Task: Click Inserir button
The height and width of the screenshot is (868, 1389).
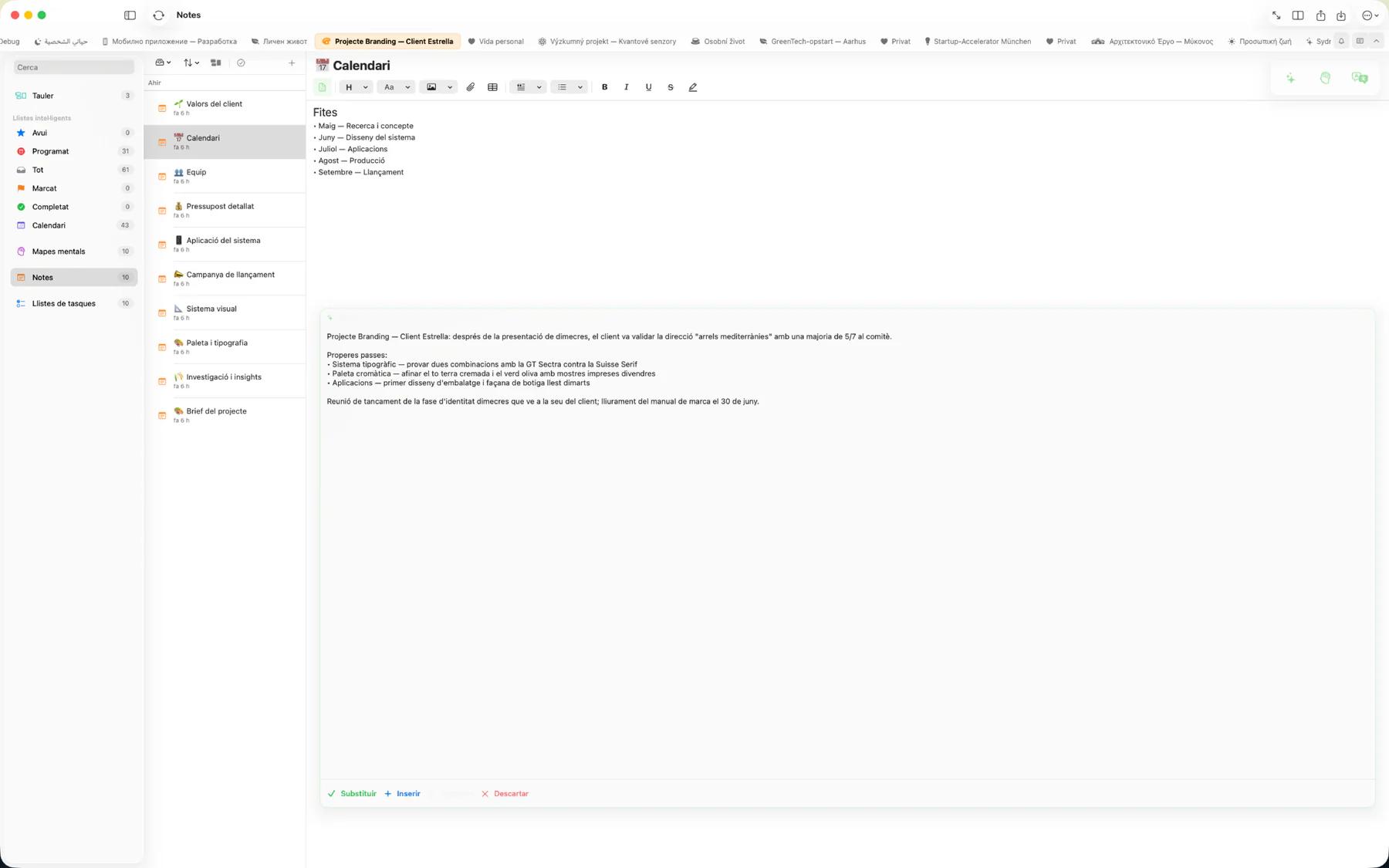Action: pos(402,794)
